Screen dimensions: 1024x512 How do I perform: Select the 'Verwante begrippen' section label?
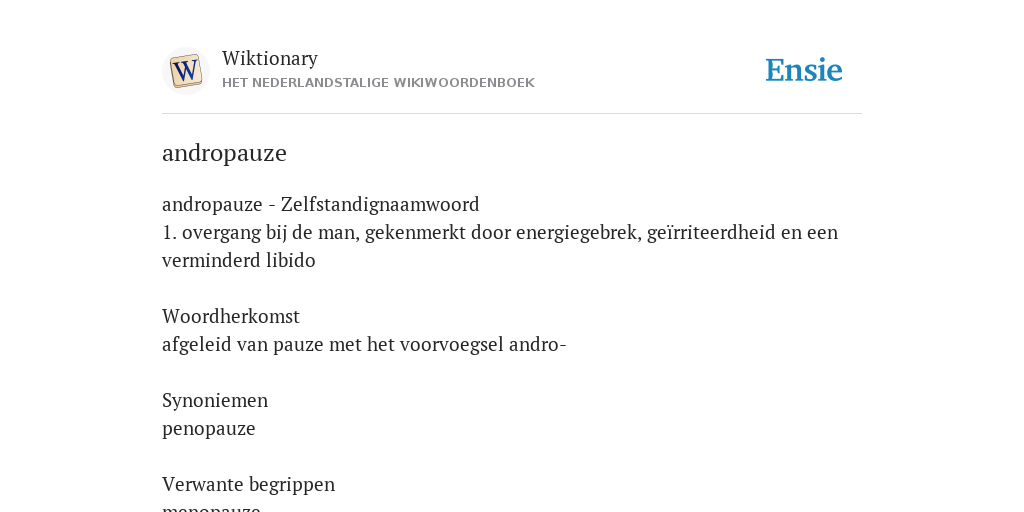(248, 485)
